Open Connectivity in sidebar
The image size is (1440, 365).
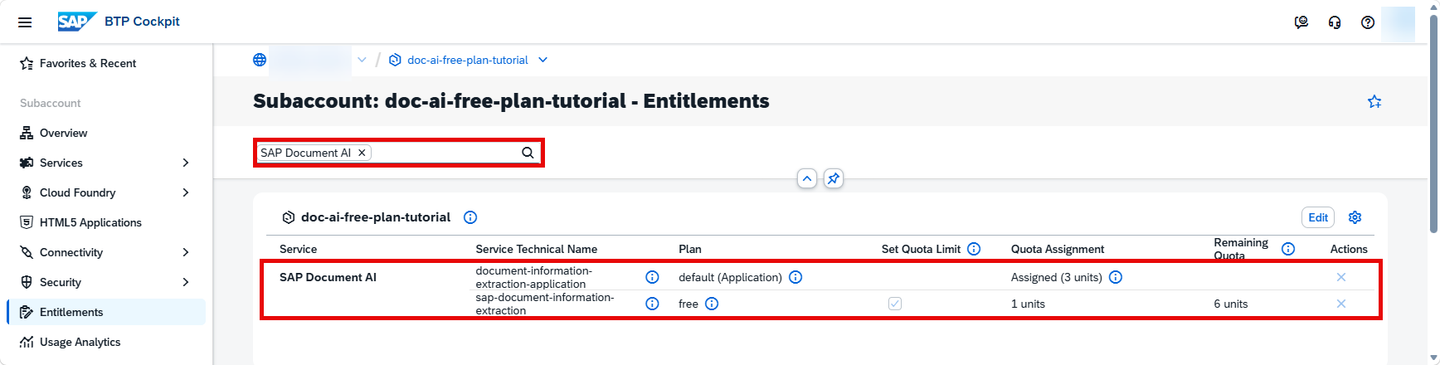71,253
